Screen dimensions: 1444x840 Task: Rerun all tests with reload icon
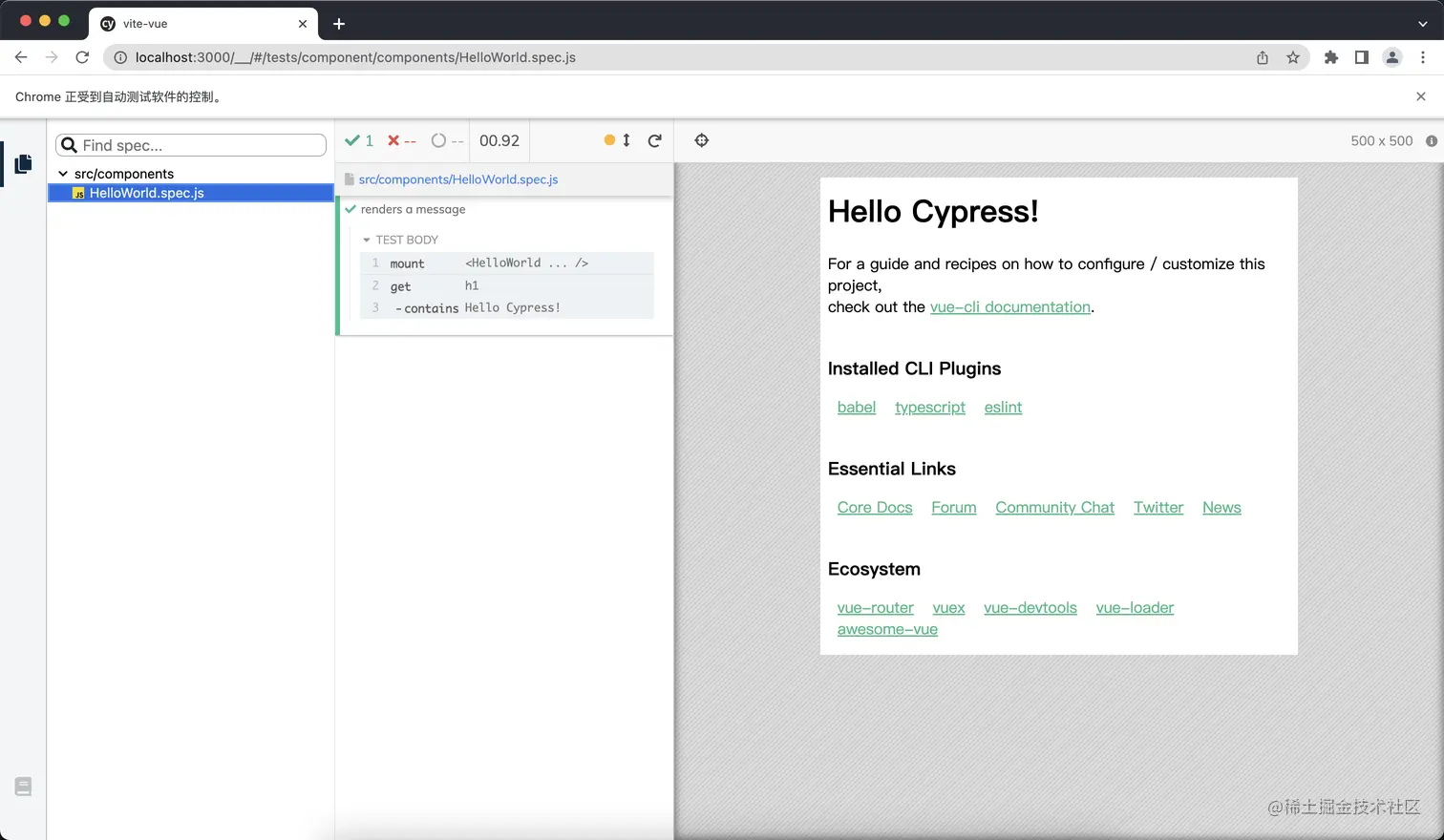click(x=655, y=140)
